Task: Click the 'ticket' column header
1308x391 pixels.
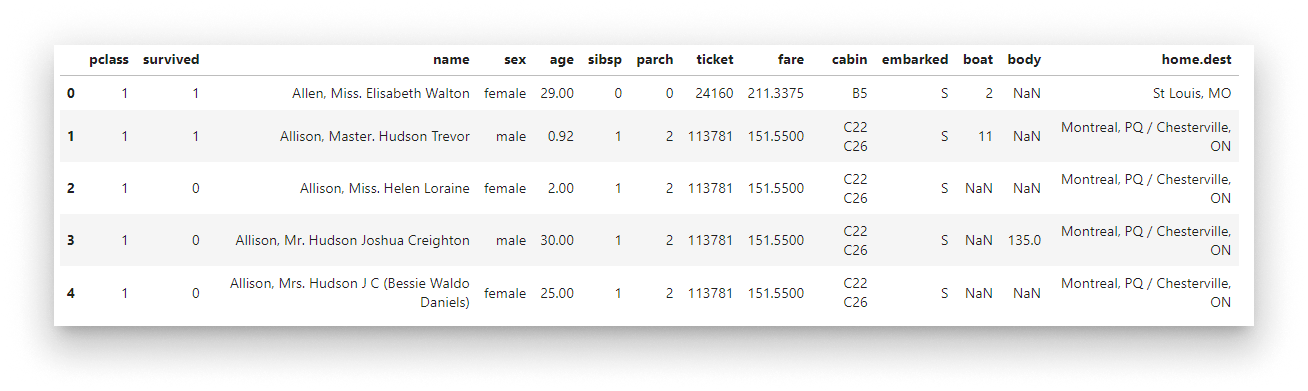Action: click(715, 60)
